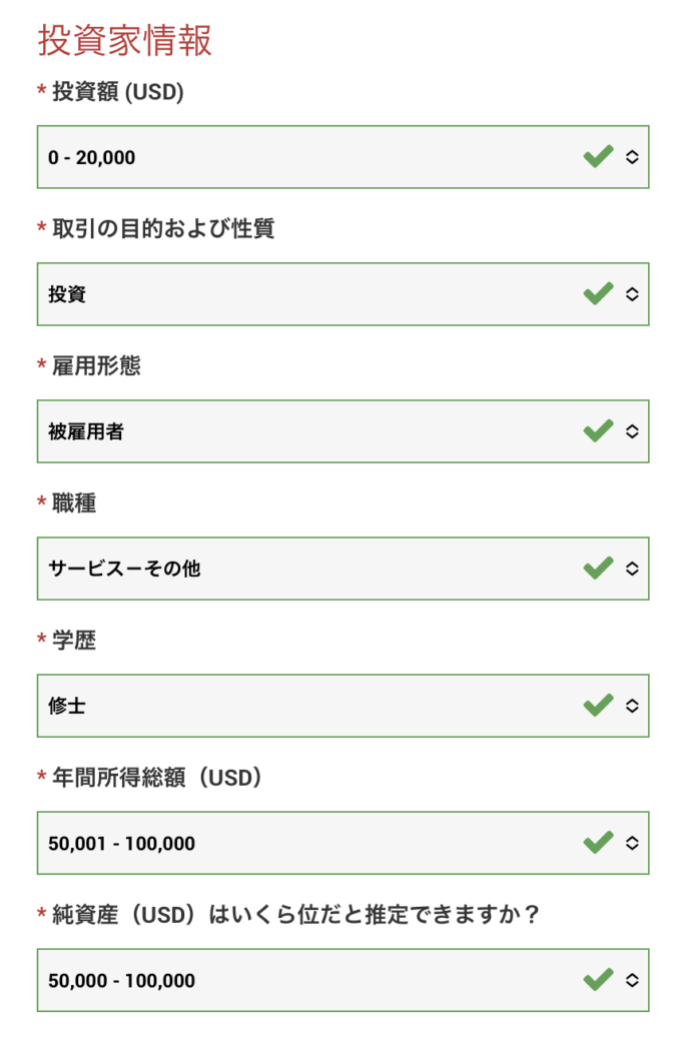690x1050 pixels.
Task: Choose the 'サービスーその他' value text
Action: pos(125,569)
